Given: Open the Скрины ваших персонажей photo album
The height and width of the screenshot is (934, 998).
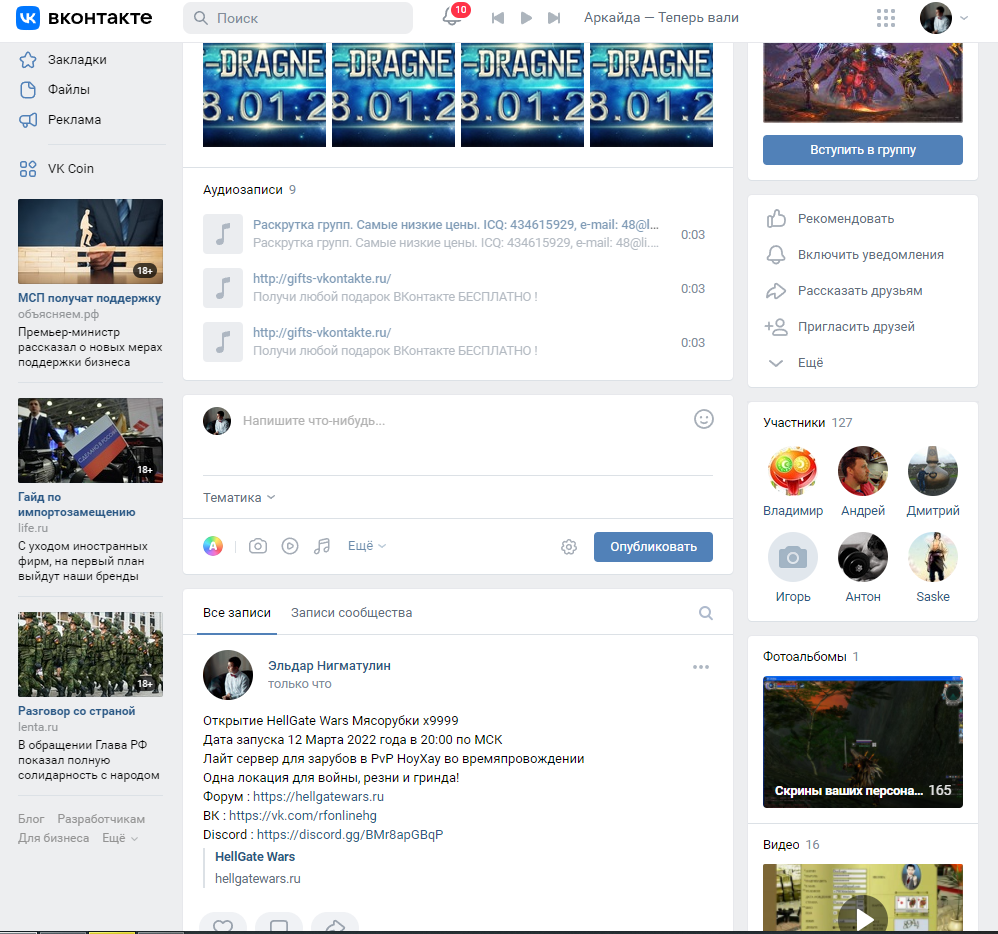Looking at the screenshot, I should 862,742.
